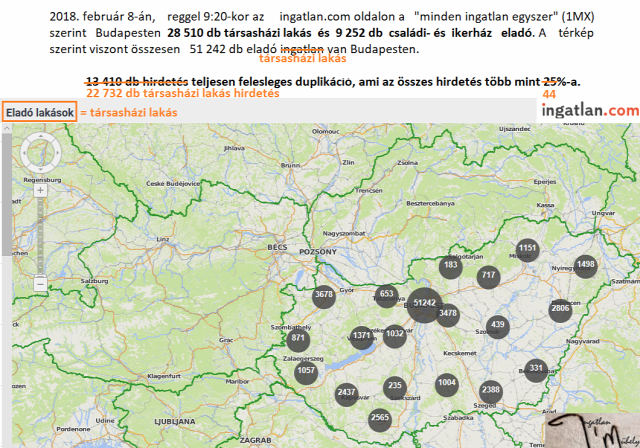The width and height of the screenshot is (640, 448).
Task: Click the Brünn city label
Action: (290, 165)
